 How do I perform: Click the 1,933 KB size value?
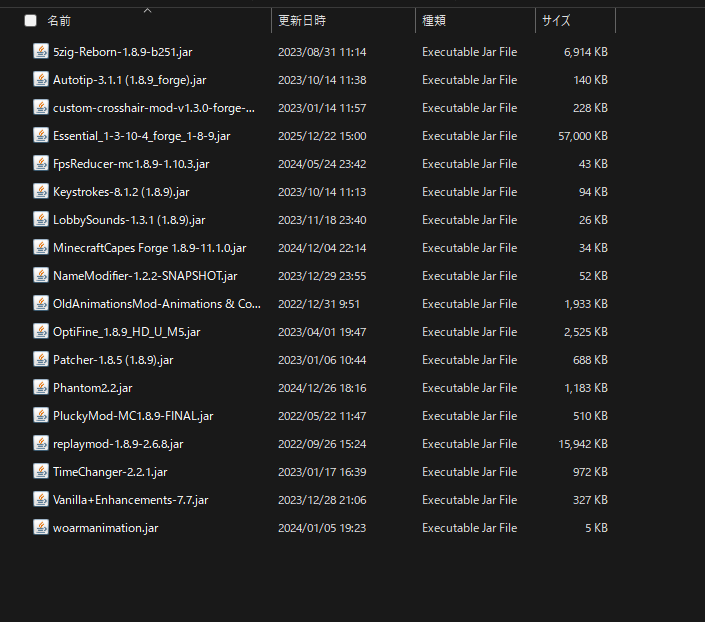click(x=586, y=304)
